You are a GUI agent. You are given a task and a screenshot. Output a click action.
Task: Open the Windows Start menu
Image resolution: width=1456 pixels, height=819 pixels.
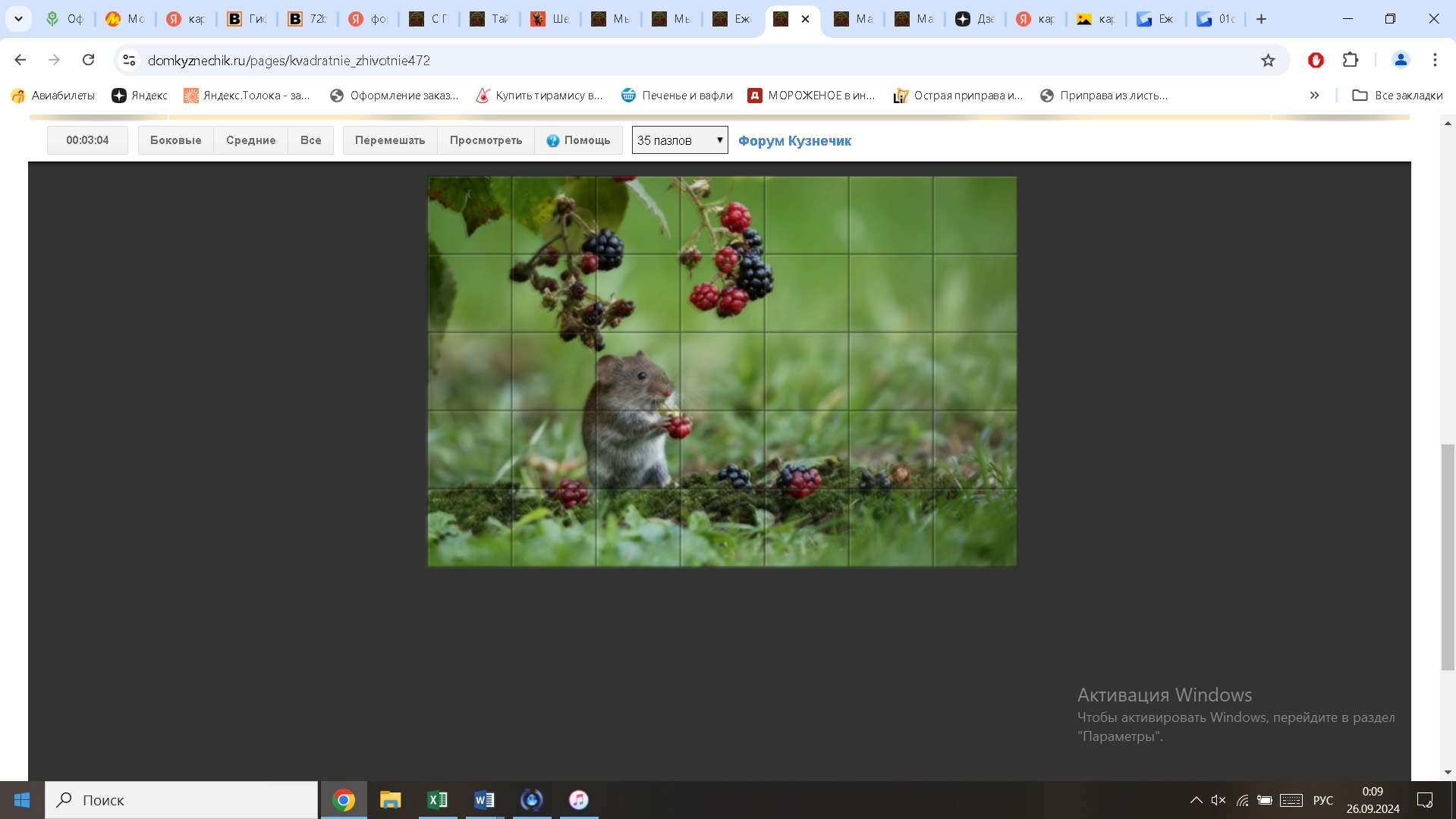coord(22,800)
